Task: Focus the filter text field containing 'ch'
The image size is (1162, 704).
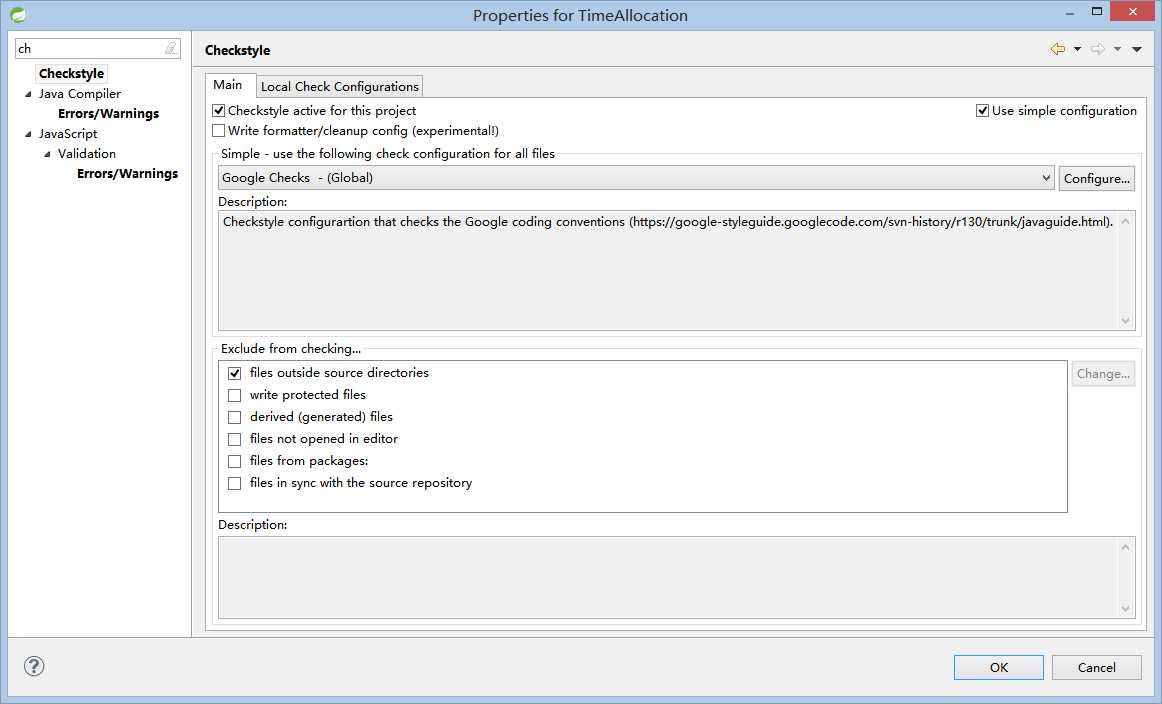Action: [x=97, y=48]
